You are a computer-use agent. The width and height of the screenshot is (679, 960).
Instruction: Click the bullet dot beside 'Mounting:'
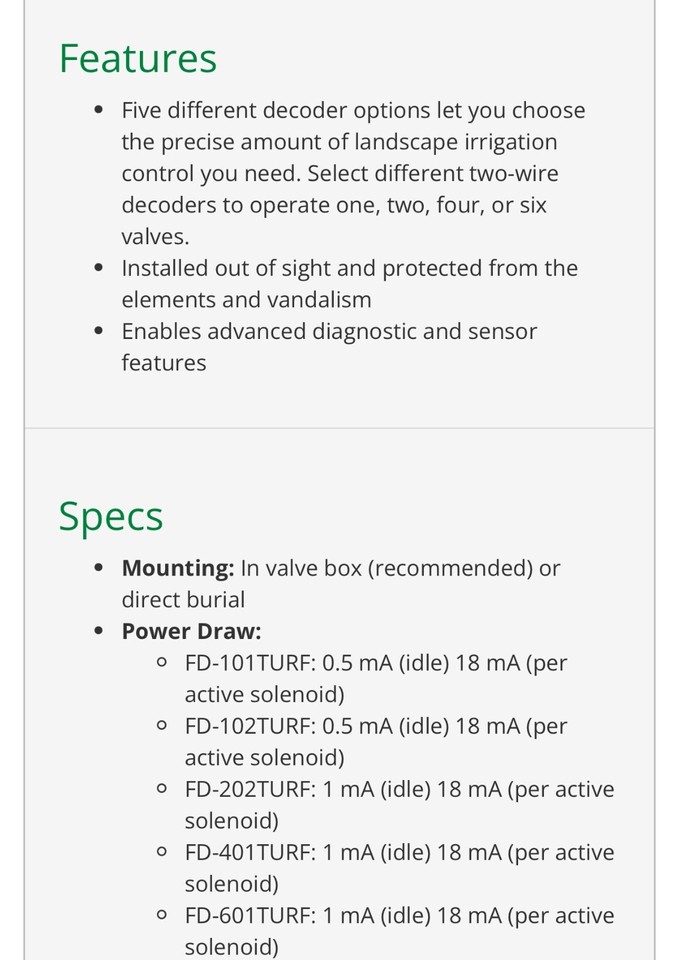tap(98, 568)
